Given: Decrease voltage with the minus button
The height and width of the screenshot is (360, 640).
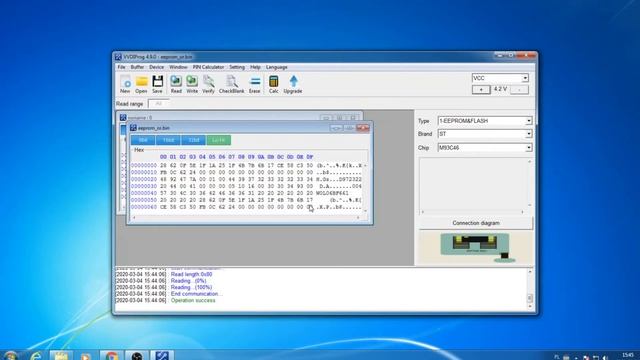Looking at the screenshot, I should [519, 89].
